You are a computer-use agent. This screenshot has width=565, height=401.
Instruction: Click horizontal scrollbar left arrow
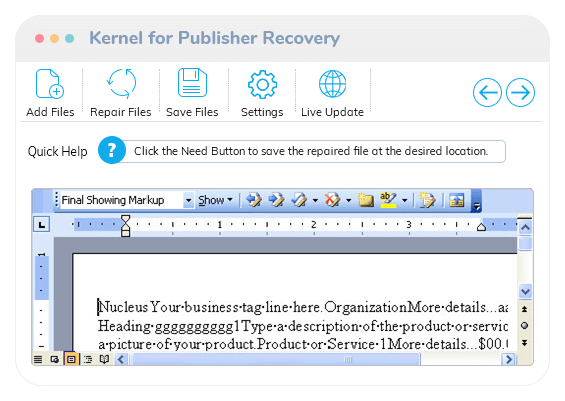pyautogui.click(x=121, y=359)
